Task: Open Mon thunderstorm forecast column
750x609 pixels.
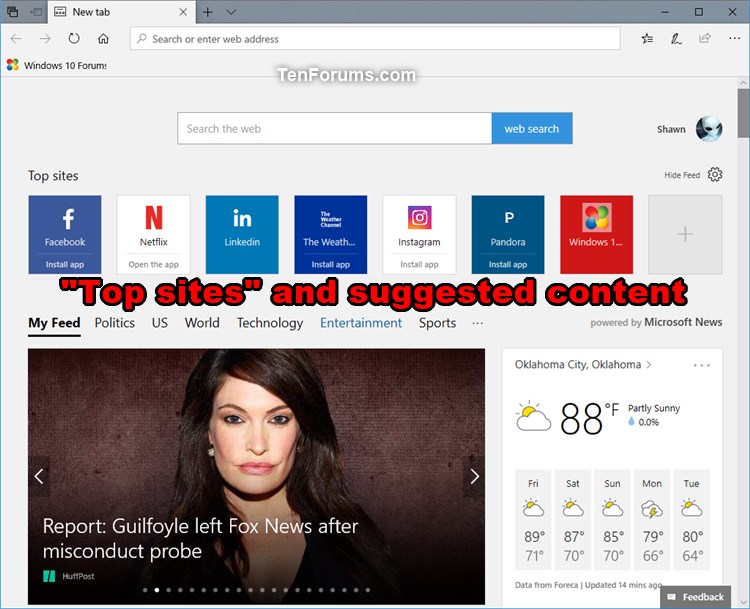Action: [x=652, y=520]
